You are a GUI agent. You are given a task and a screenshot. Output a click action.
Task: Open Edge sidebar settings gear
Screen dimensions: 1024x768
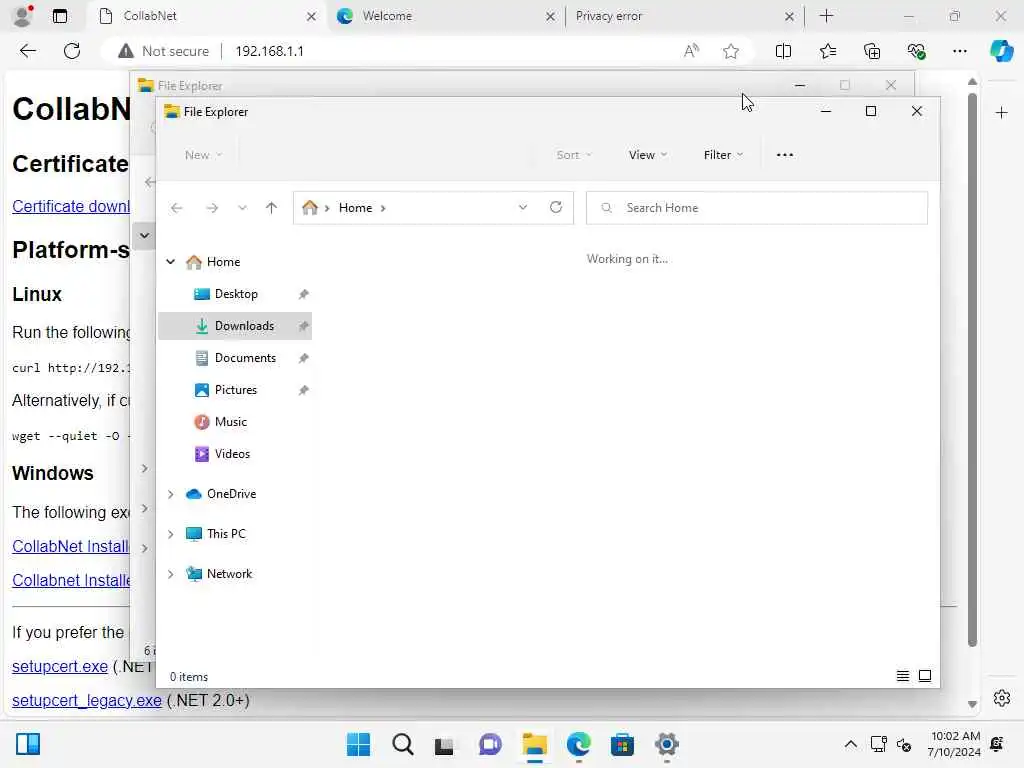click(1002, 698)
